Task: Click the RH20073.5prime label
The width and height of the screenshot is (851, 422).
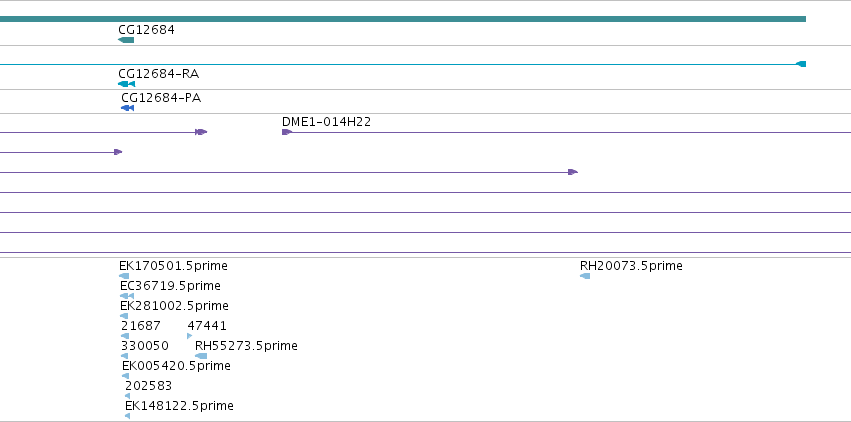Action: click(631, 266)
